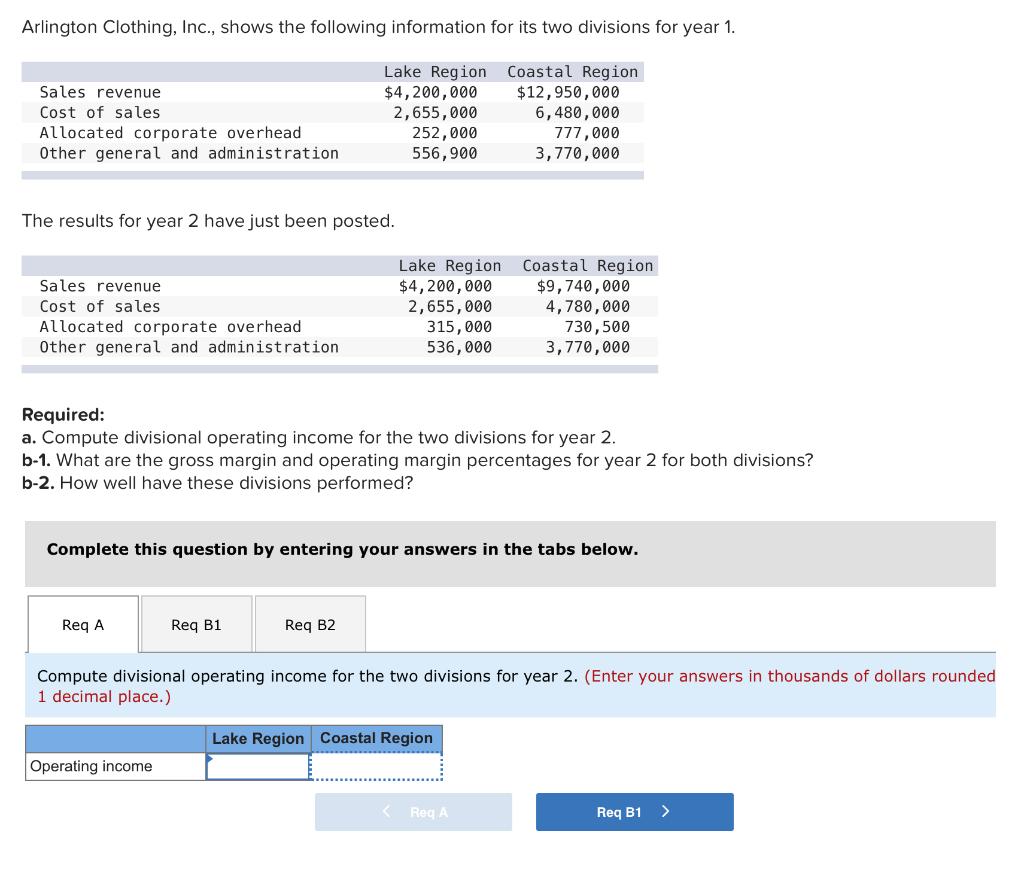The width and height of the screenshot is (1024, 891).
Task: Click the 'Complete this question' banner text
Action: [342, 549]
